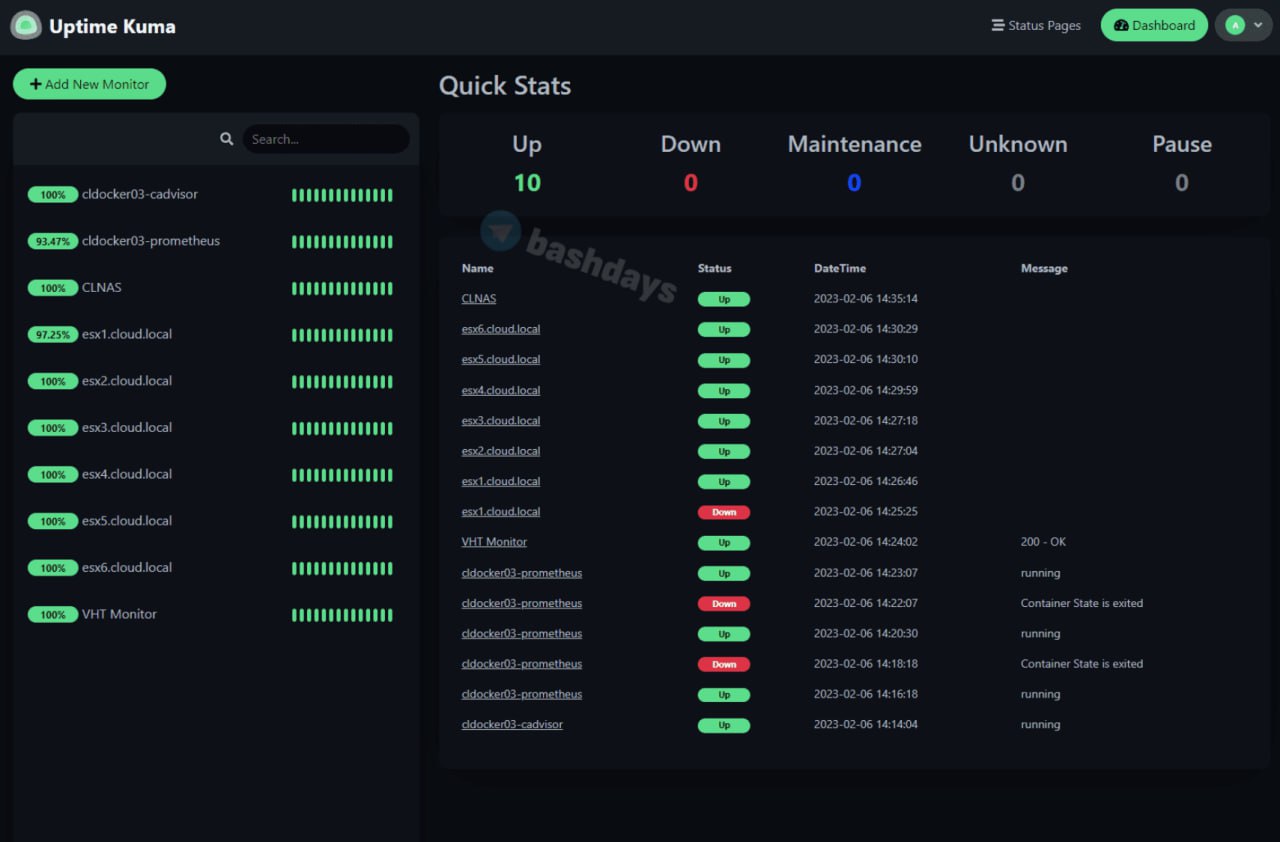
Task: Click the Name column header
Action: tap(477, 268)
